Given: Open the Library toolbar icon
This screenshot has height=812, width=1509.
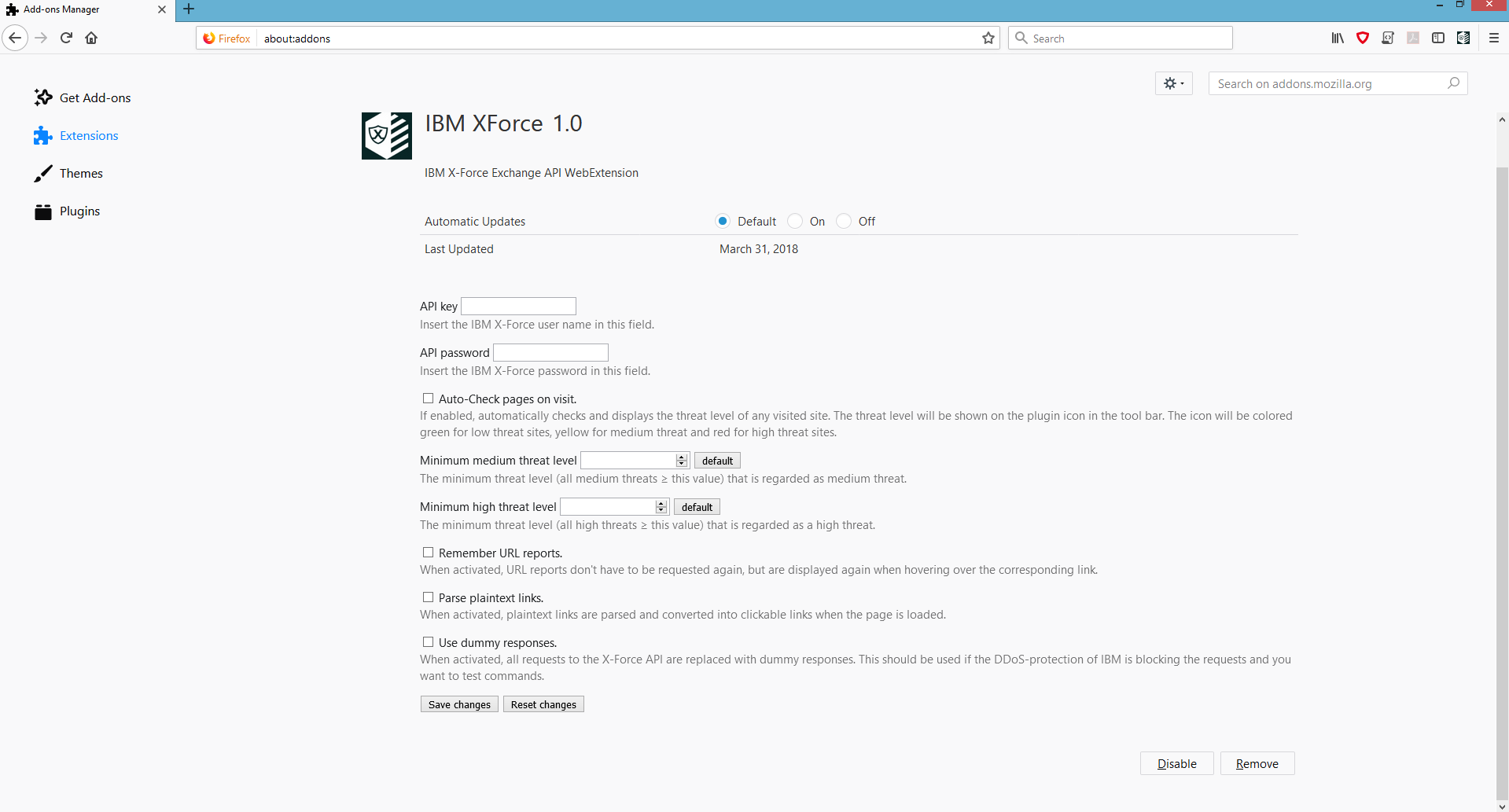Looking at the screenshot, I should point(1338,38).
